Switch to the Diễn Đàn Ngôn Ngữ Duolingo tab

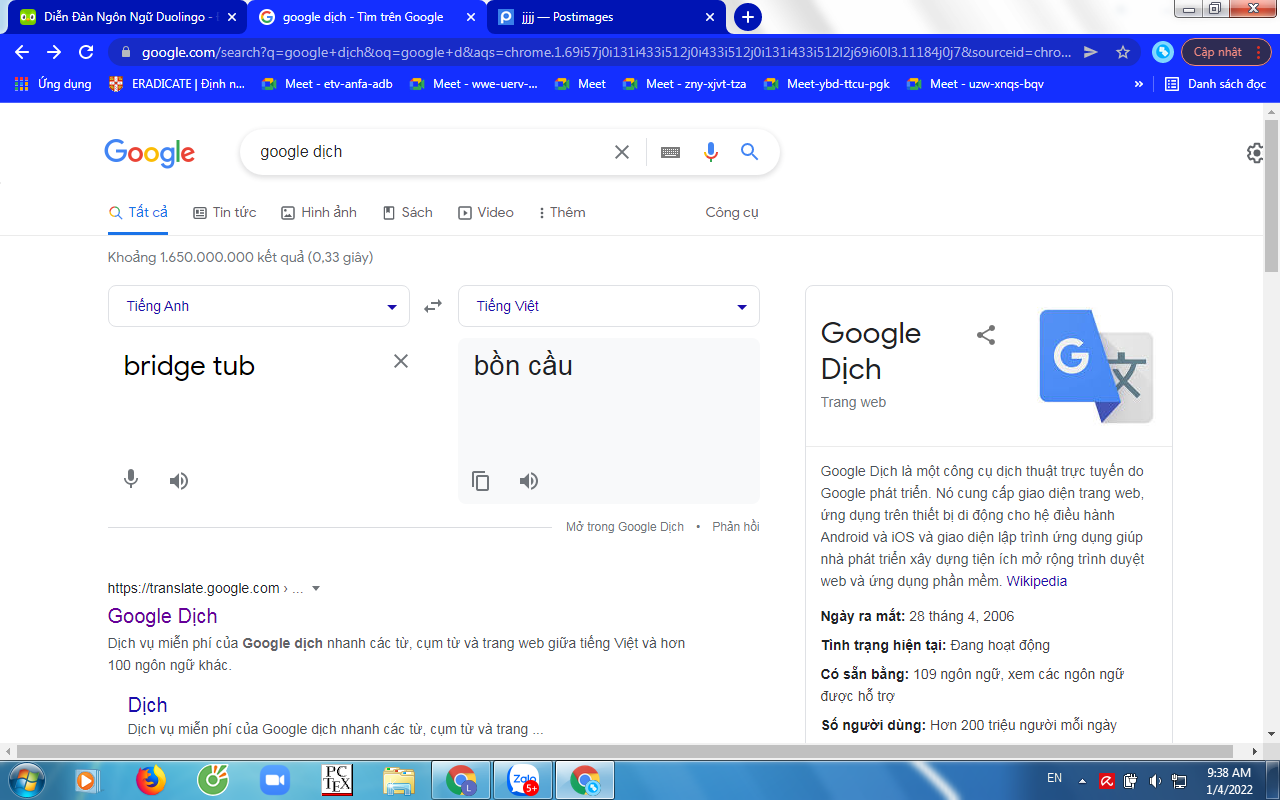point(128,17)
